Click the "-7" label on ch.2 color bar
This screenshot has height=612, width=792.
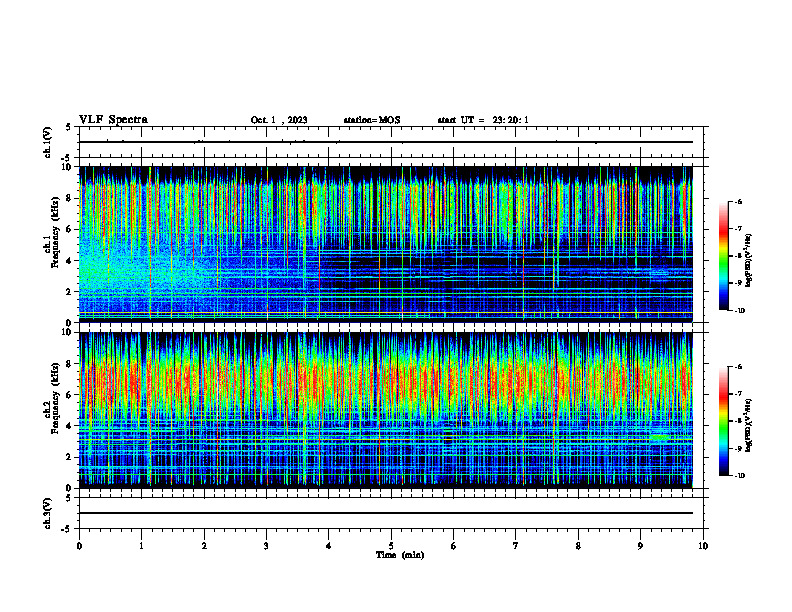pyautogui.click(x=738, y=394)
